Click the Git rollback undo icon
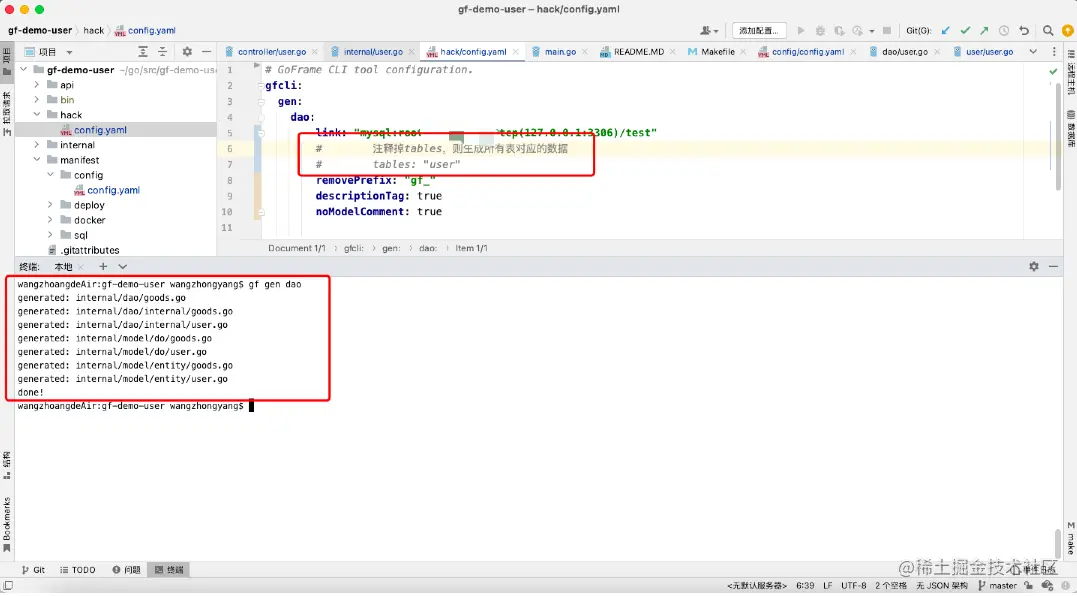Image resolution: width=1077 pixels, height=596 pixels. [x=1024, y=30]
